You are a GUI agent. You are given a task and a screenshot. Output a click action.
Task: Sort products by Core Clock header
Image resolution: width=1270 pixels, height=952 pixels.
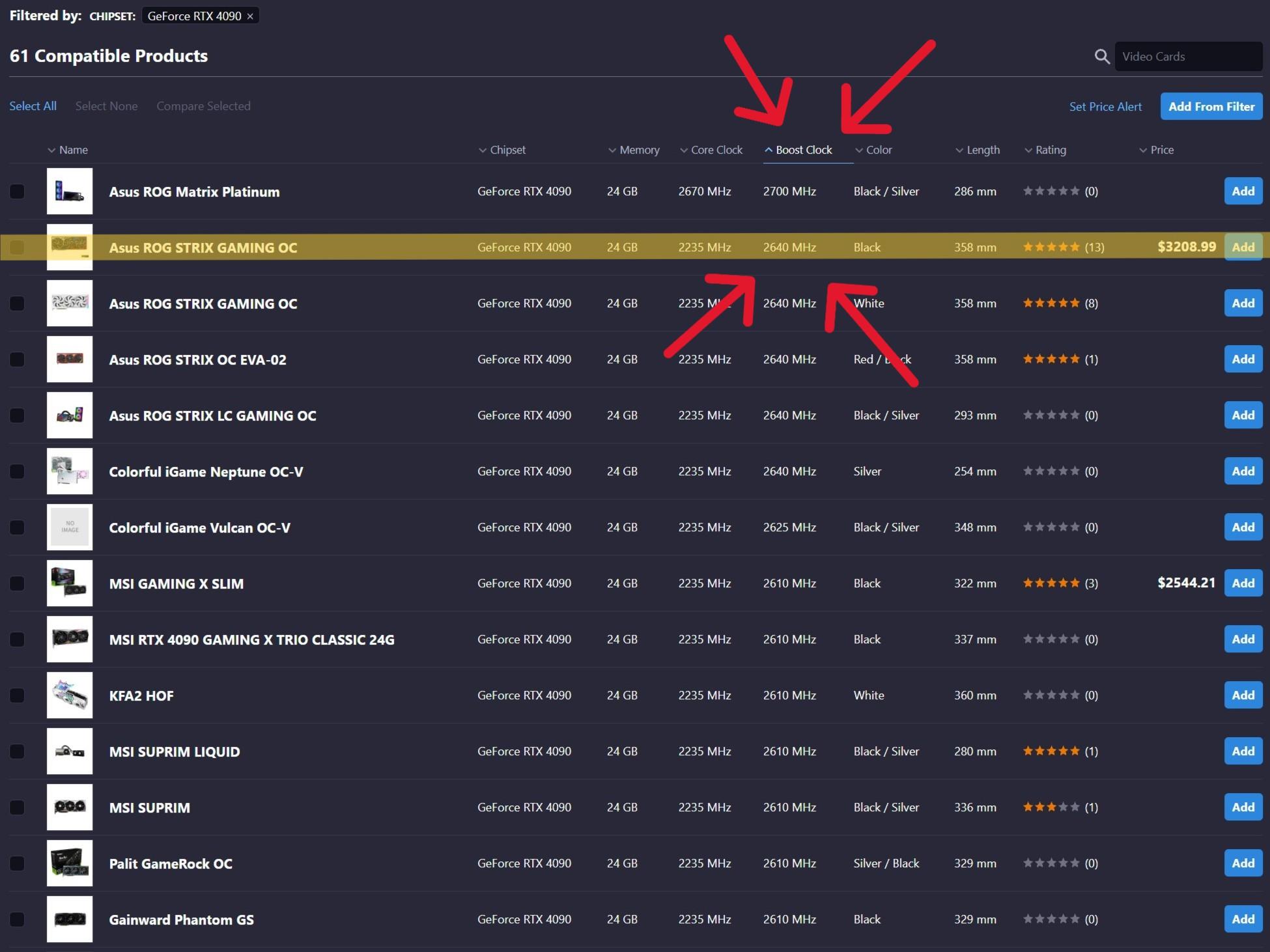coord(716,150)
